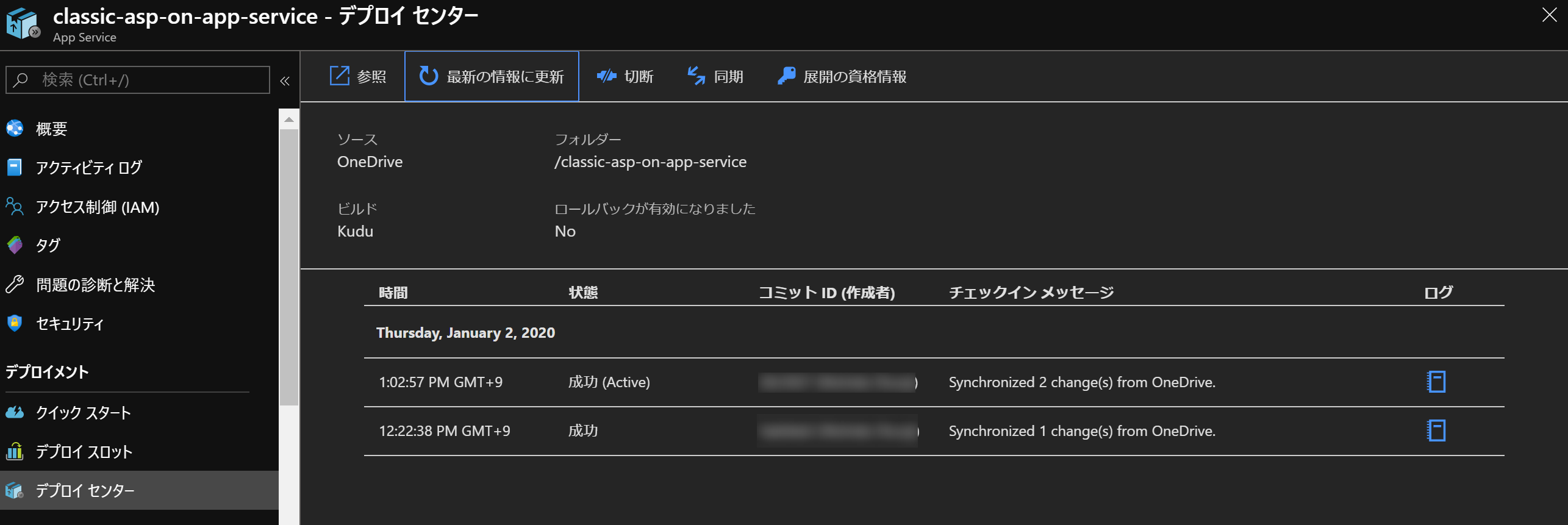1568x525 pixels.
Task: Click コミット ID (作成者) column header
Action: pos(826,293)
